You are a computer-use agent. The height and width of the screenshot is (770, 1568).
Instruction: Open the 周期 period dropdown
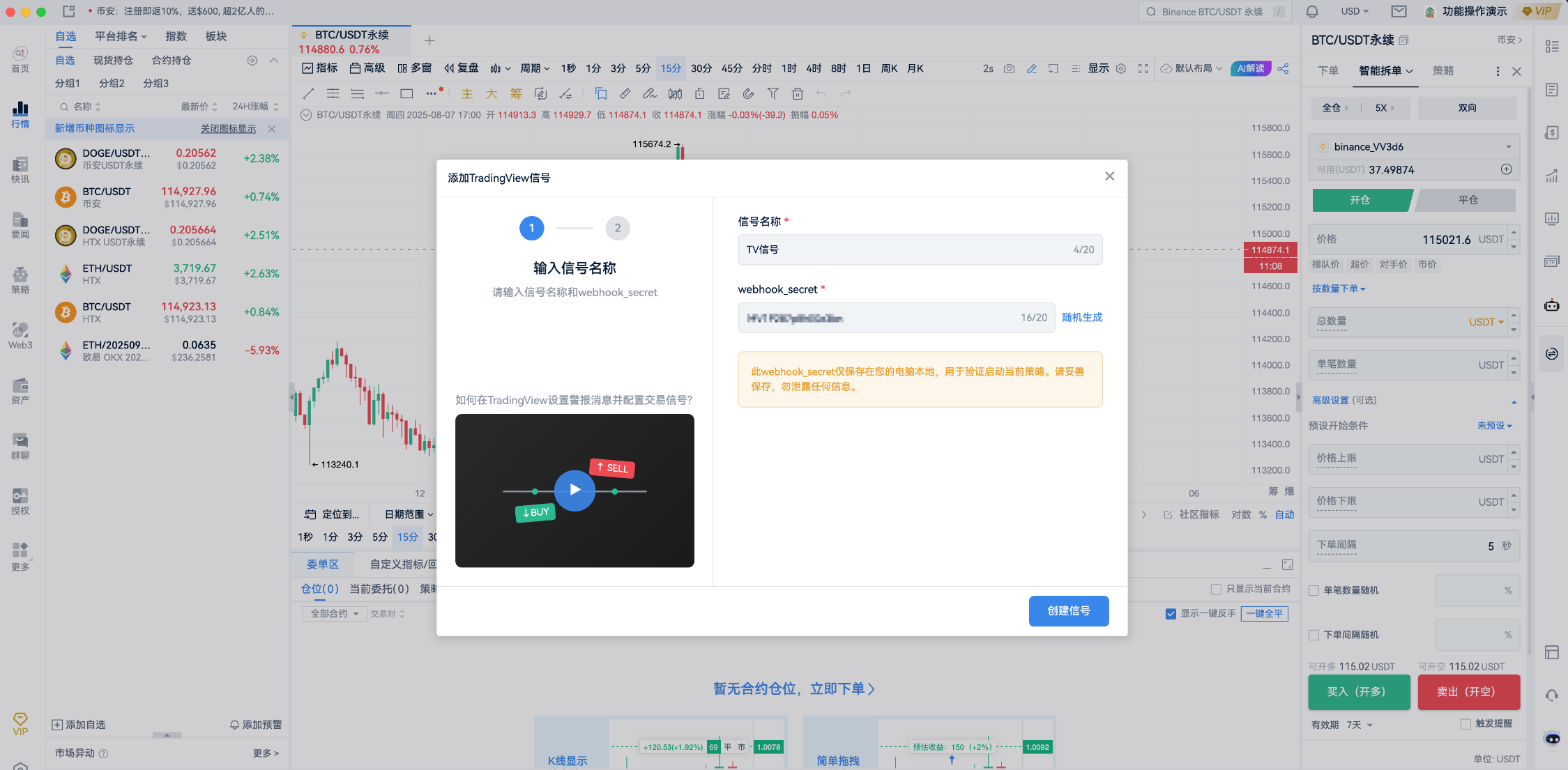pos(535,68)
